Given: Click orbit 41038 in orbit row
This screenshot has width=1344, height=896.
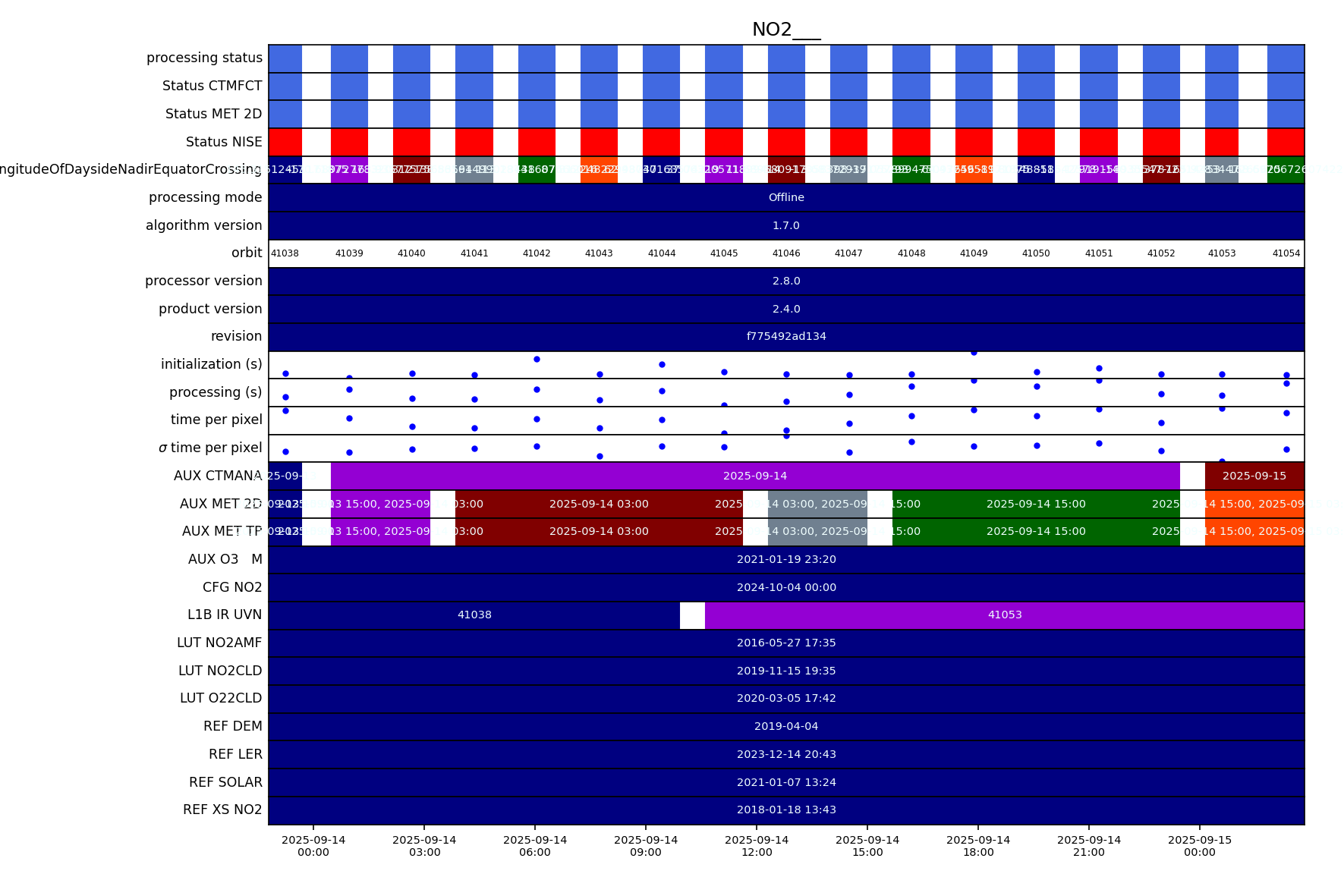Looking at the screenshot, I should [285, 253].
